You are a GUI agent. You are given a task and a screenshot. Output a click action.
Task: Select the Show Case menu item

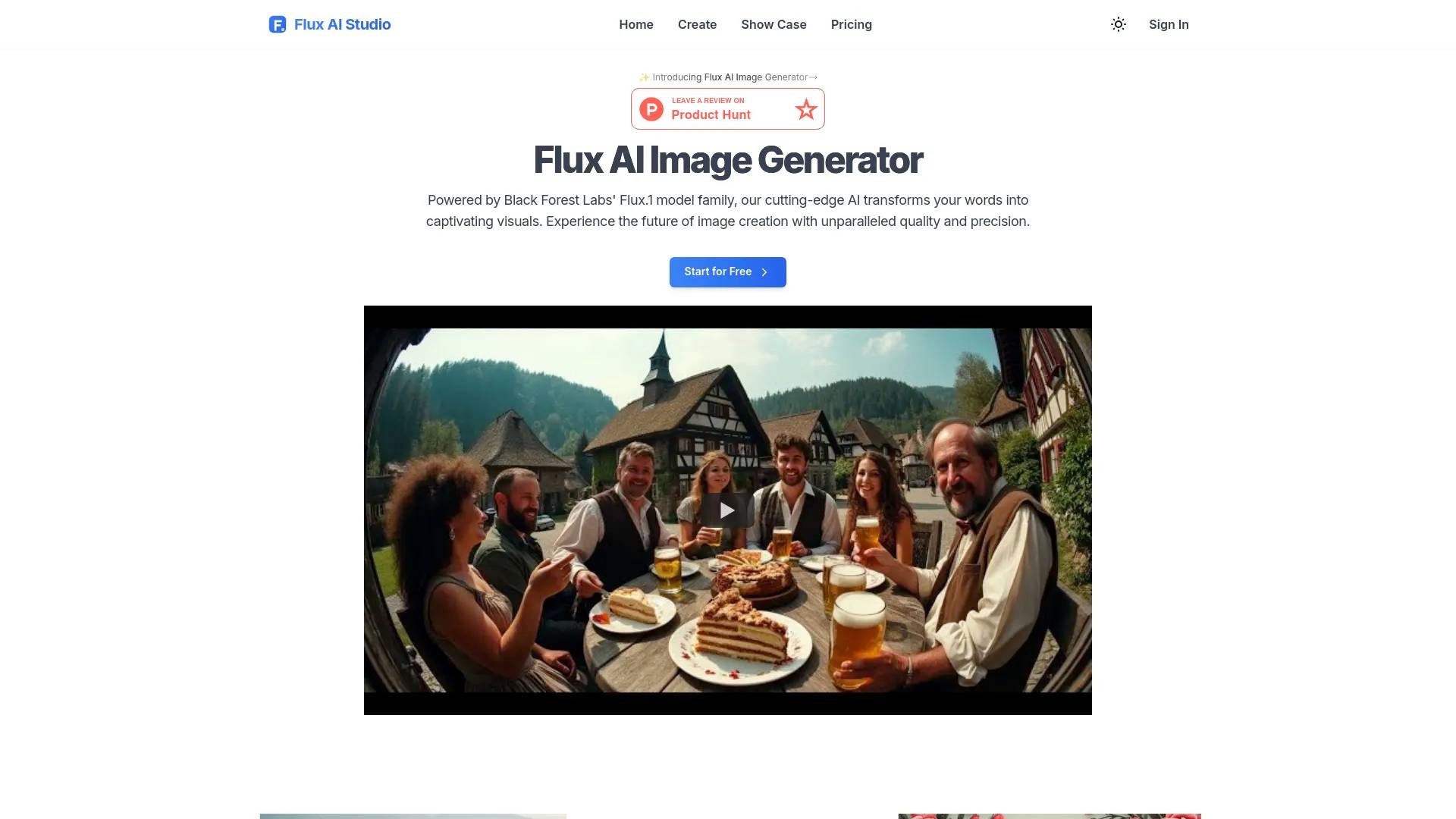coord(773,24)
